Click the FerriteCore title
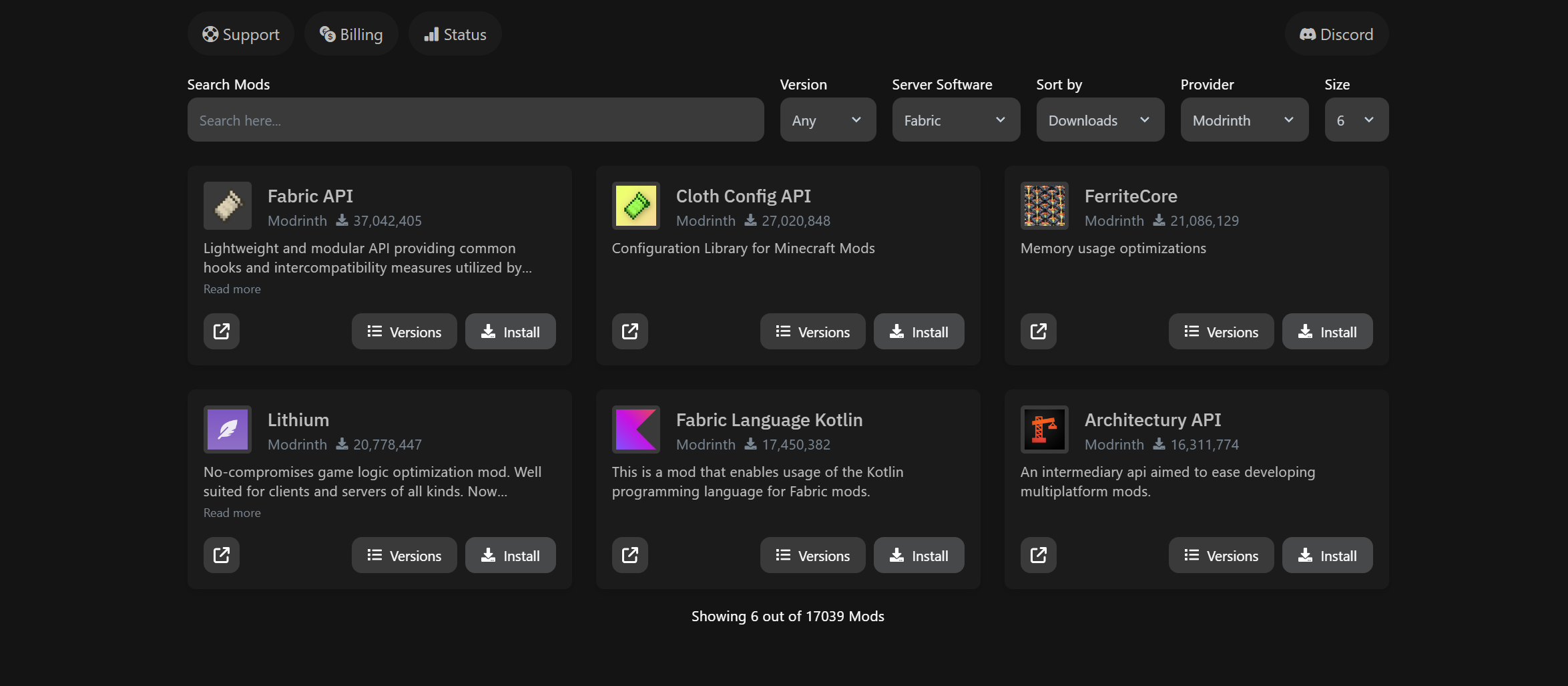 [1131, 196]
